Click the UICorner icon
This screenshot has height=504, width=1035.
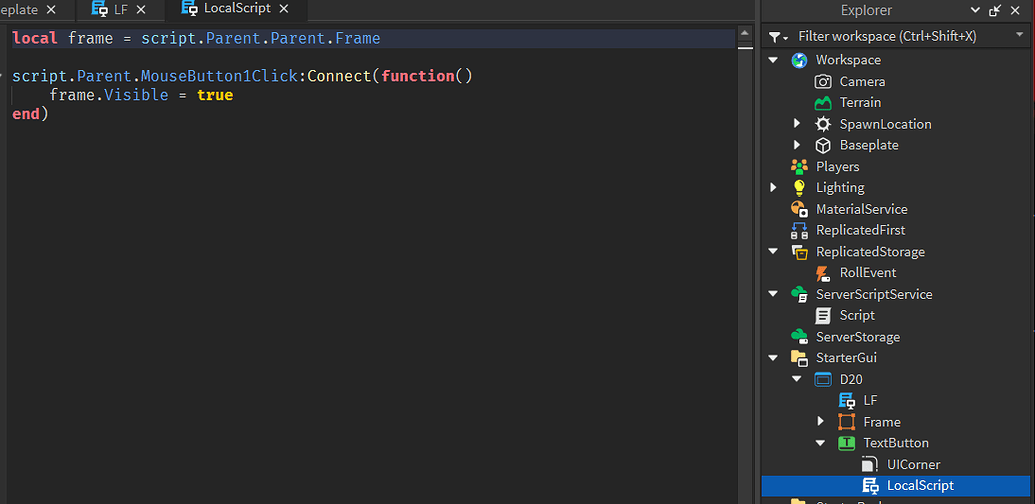tap(871, 464)
